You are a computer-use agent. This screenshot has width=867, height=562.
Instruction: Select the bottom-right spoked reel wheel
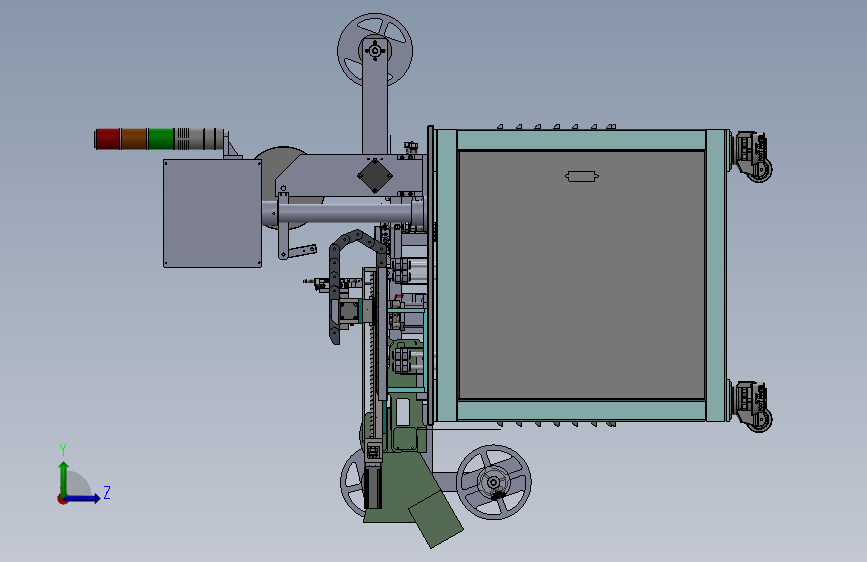(494, 482)
